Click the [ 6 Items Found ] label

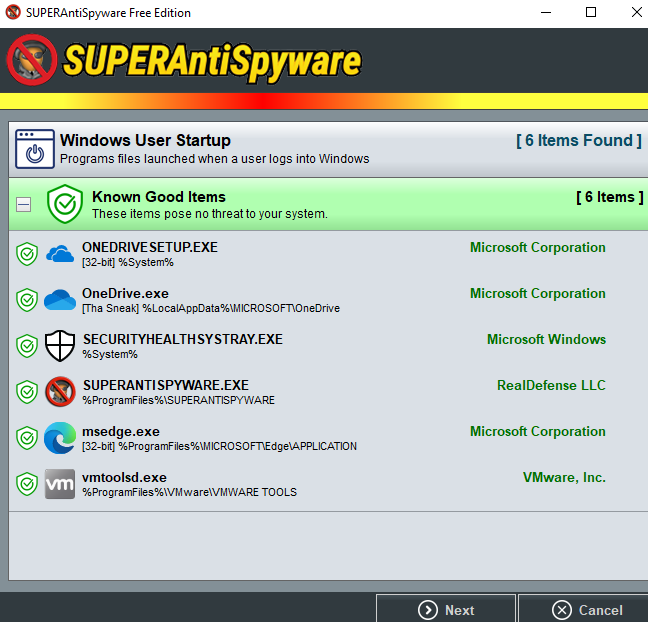[x=579, y=141]
